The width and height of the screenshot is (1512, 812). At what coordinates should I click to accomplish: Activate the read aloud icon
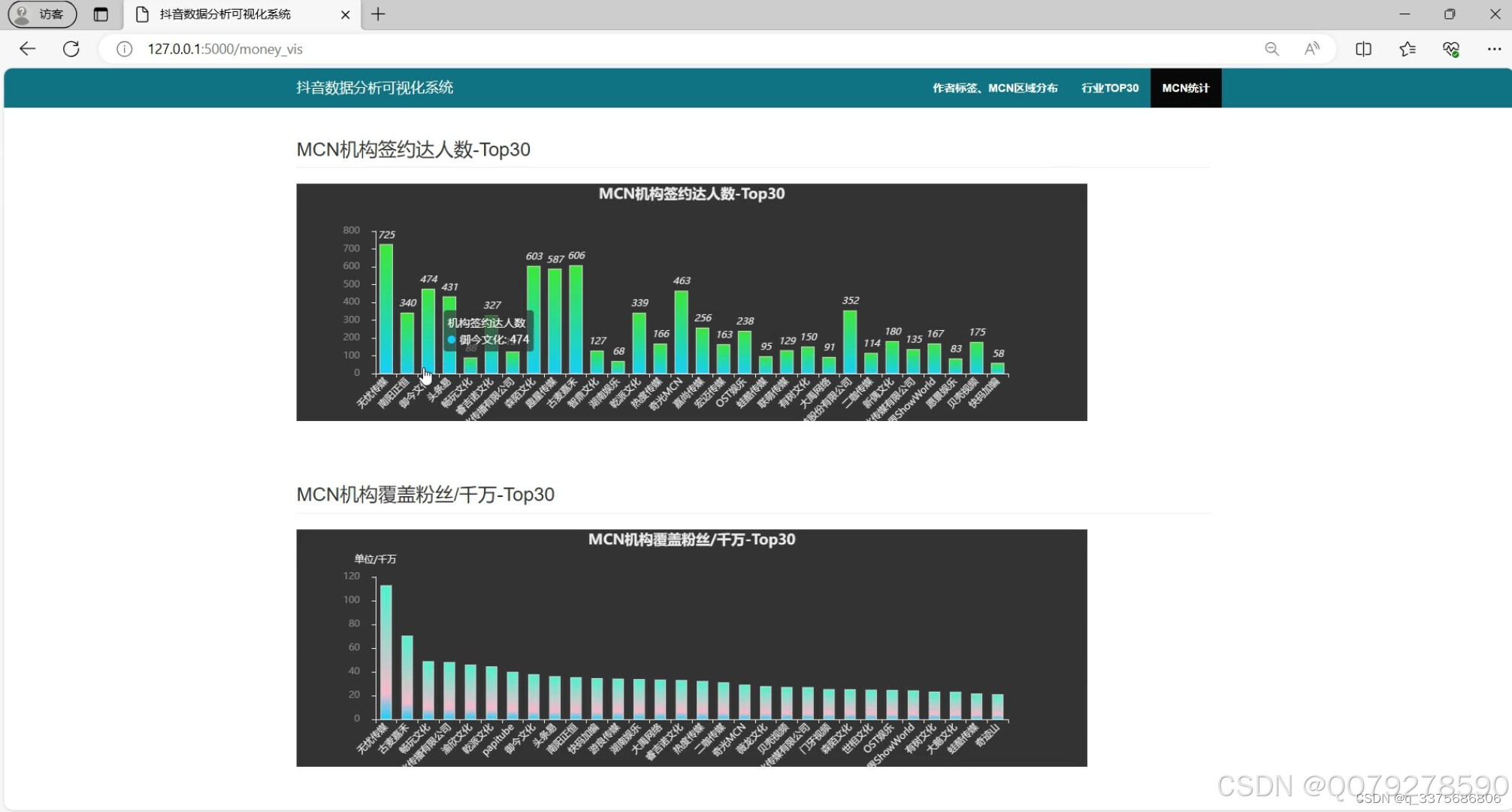click(1312, 49)
